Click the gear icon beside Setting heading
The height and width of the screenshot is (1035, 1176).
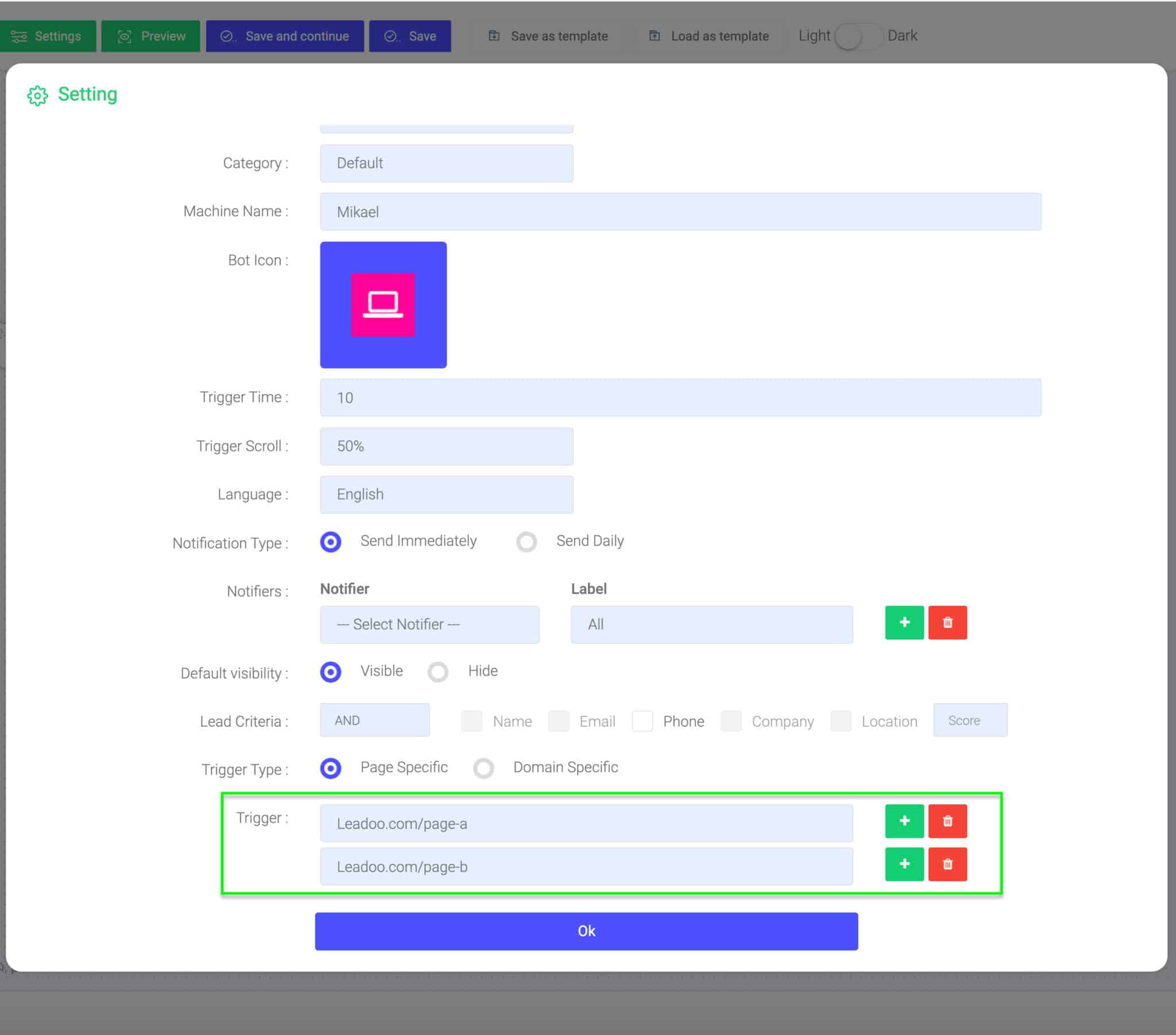coord(38,95)
